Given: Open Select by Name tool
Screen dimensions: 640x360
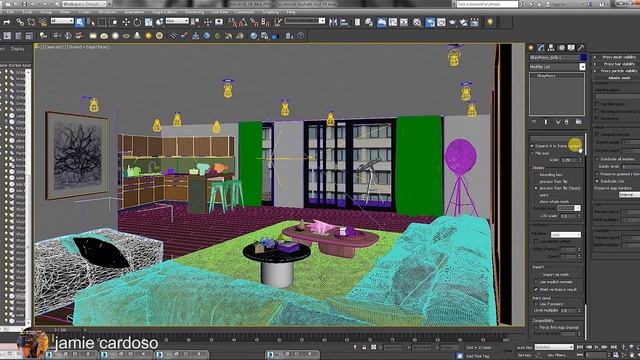Looking at the screenshot, I should click(91, 22).
